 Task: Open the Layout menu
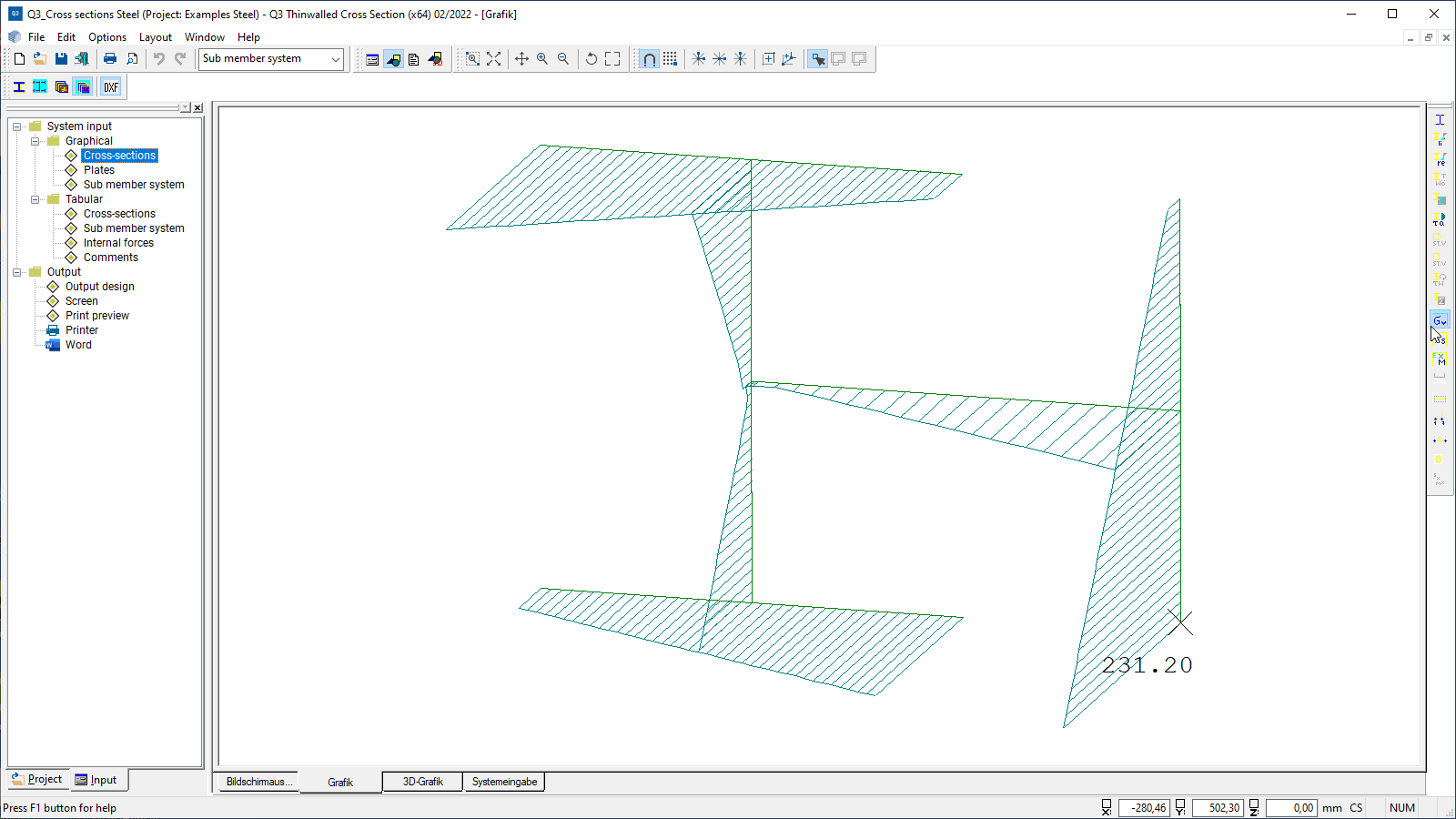156,37
